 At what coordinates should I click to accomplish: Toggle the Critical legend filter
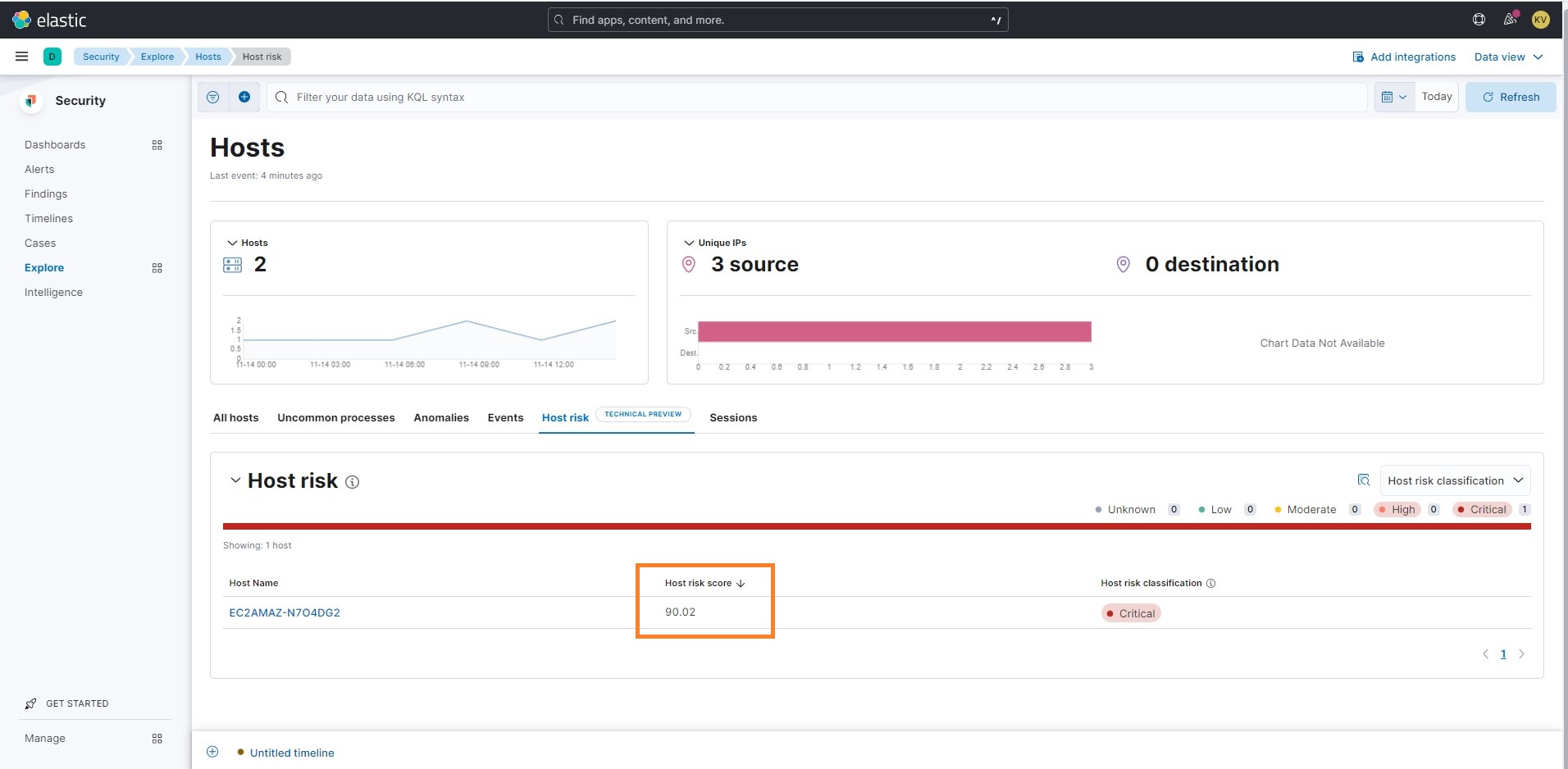coord(1484,509)
